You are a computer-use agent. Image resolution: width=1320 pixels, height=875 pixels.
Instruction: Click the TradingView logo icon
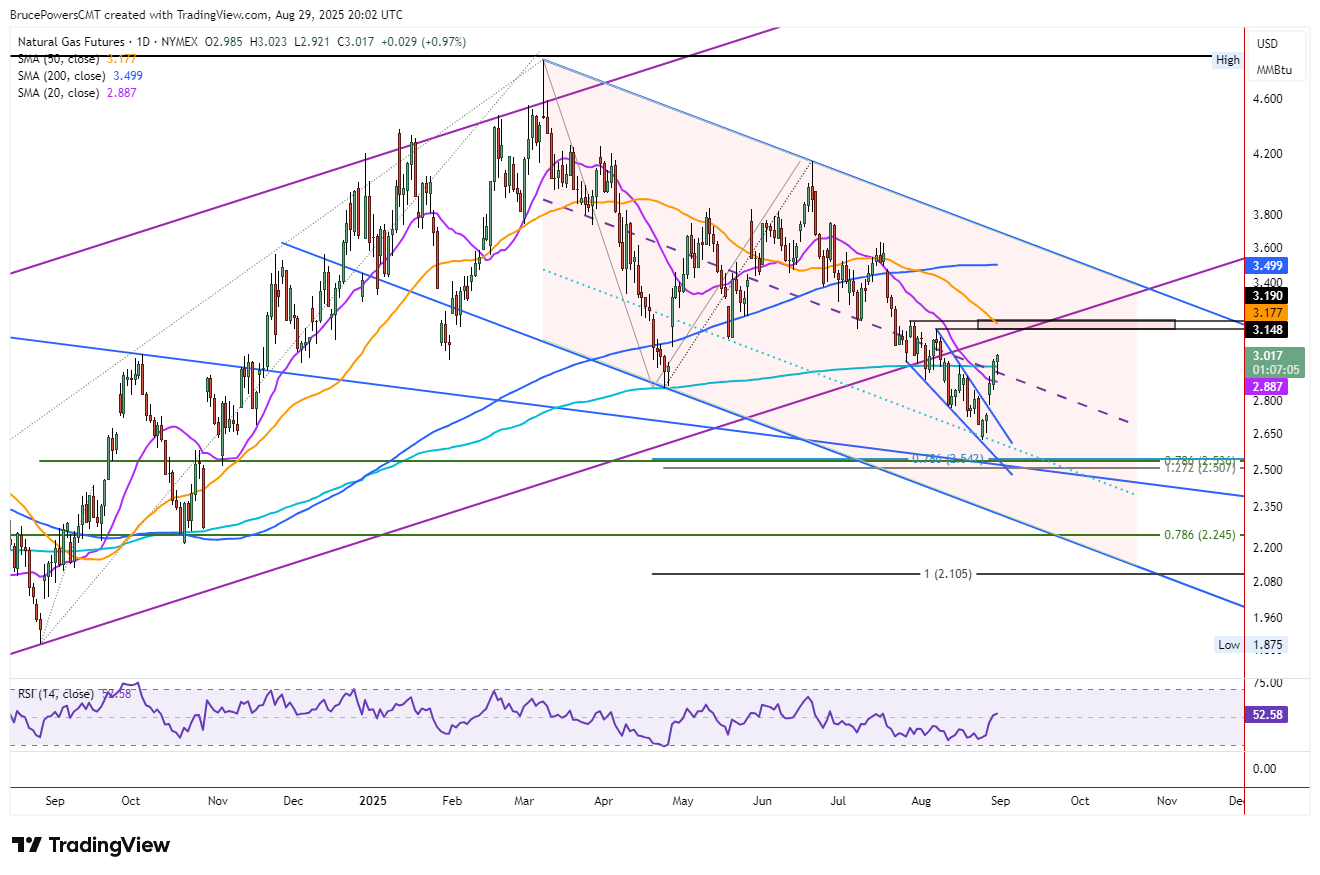(x=26, y=845)
